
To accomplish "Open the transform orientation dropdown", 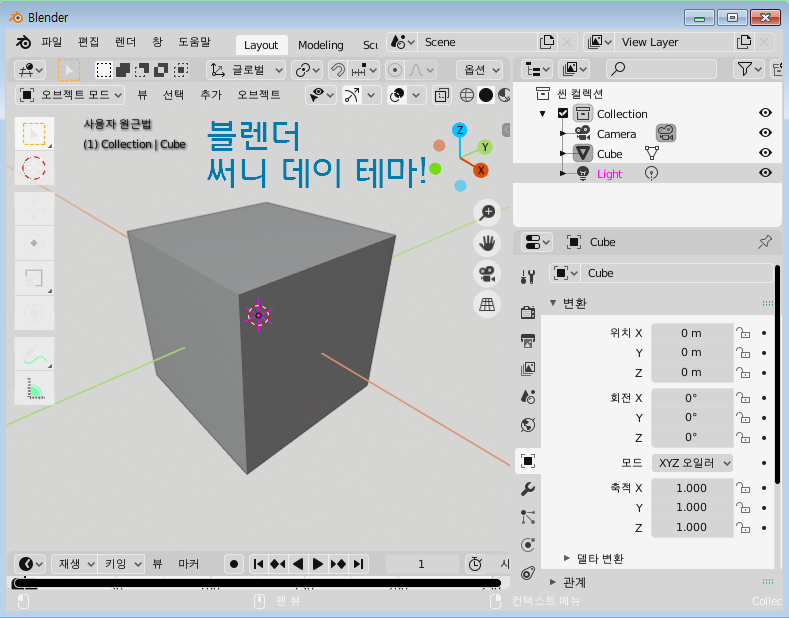I will (x=246, y=70).
